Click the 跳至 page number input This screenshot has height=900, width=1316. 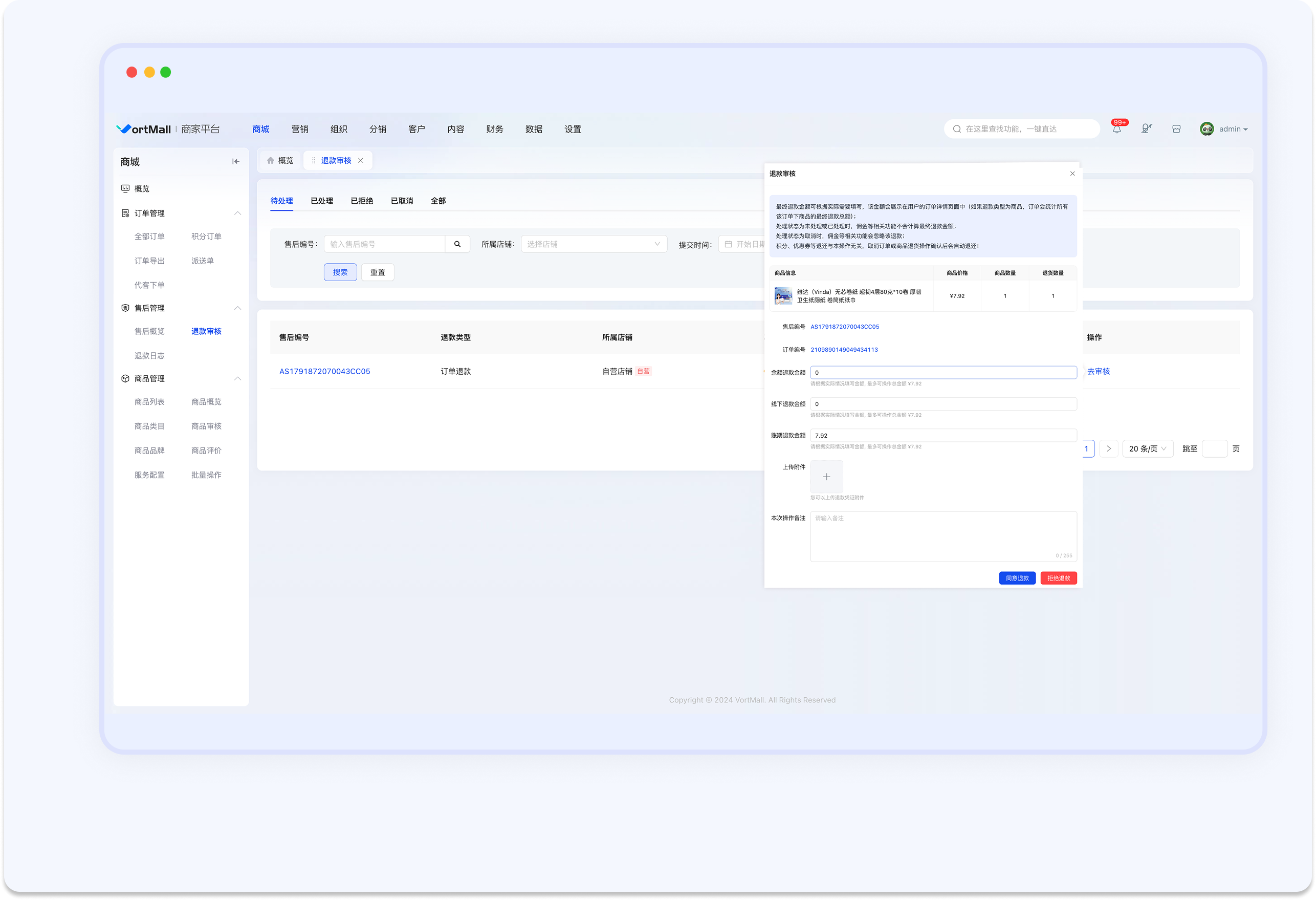(1215, 448)
